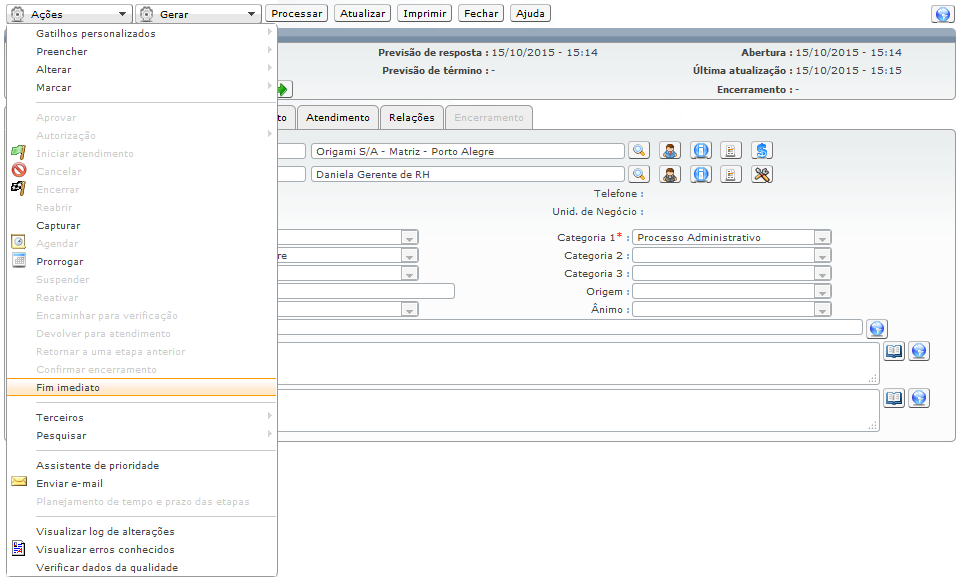Open the Categoria 1 dropdown
960x582 pixels.
(822, 238)
